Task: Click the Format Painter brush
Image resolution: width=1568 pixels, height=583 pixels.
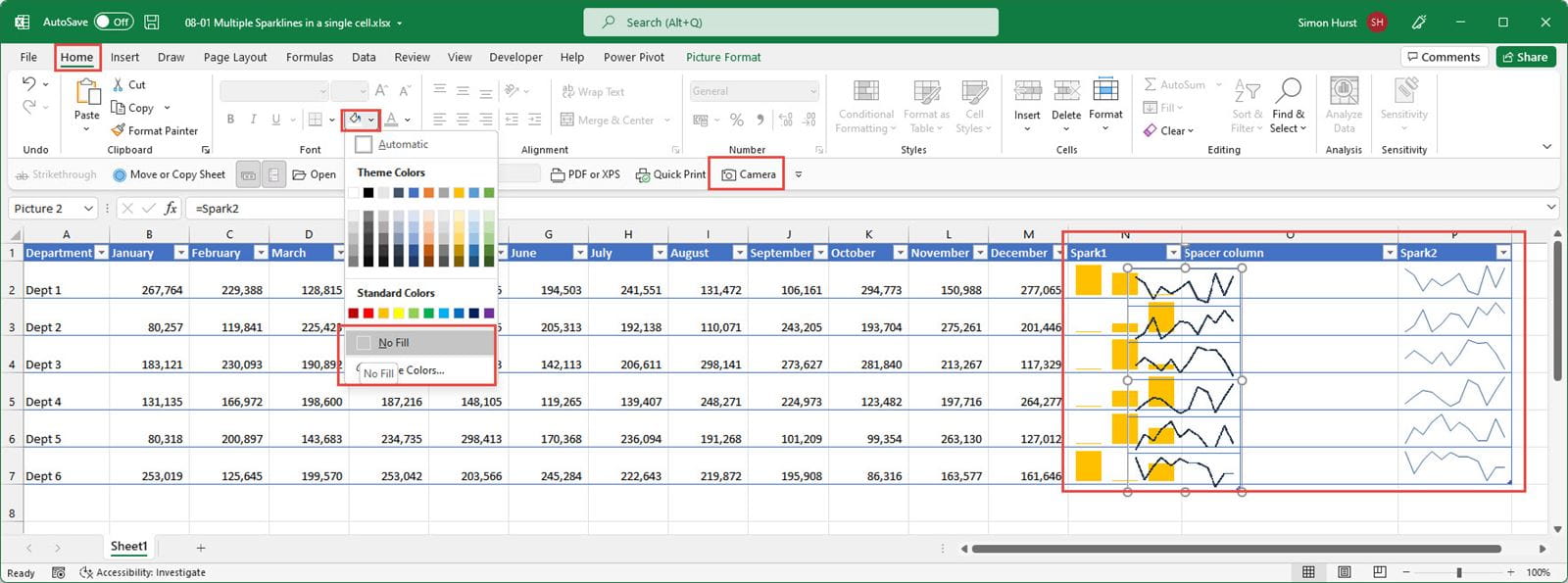Action: pos(119,130)
